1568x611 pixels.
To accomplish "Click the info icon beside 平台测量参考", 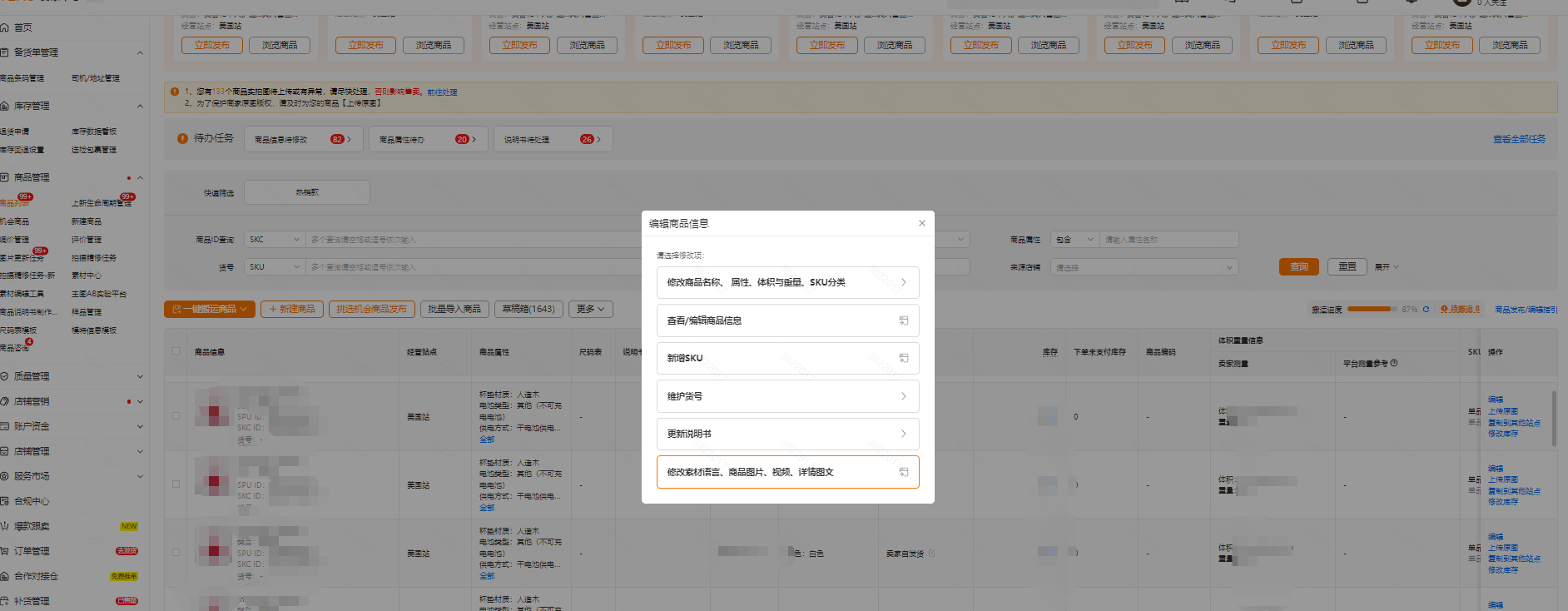I will [1394, 363].
